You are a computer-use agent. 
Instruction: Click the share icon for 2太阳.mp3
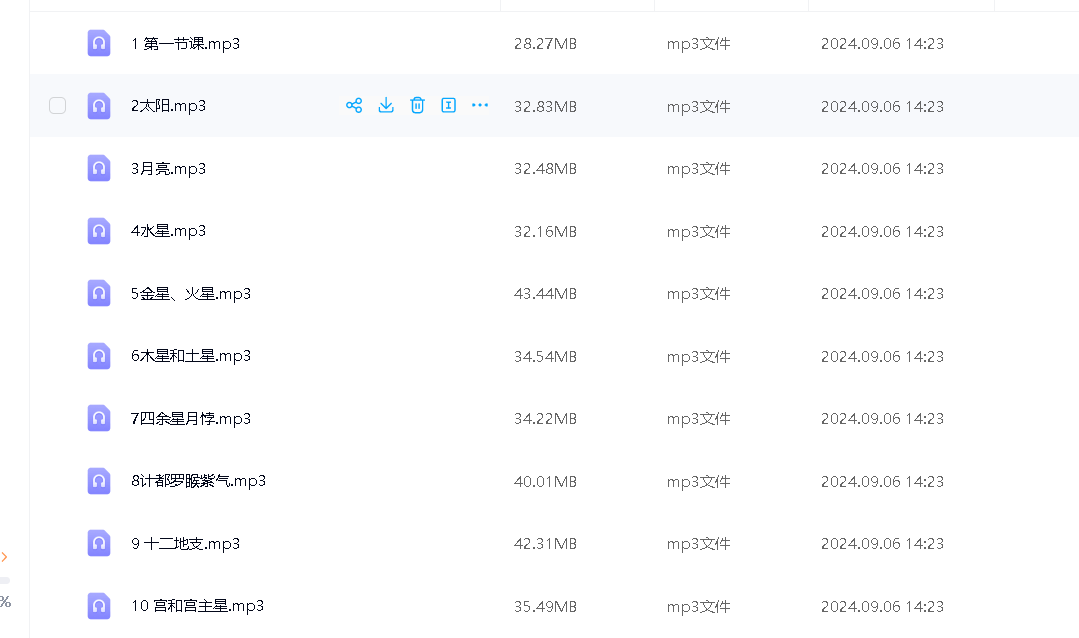point(354,105)
